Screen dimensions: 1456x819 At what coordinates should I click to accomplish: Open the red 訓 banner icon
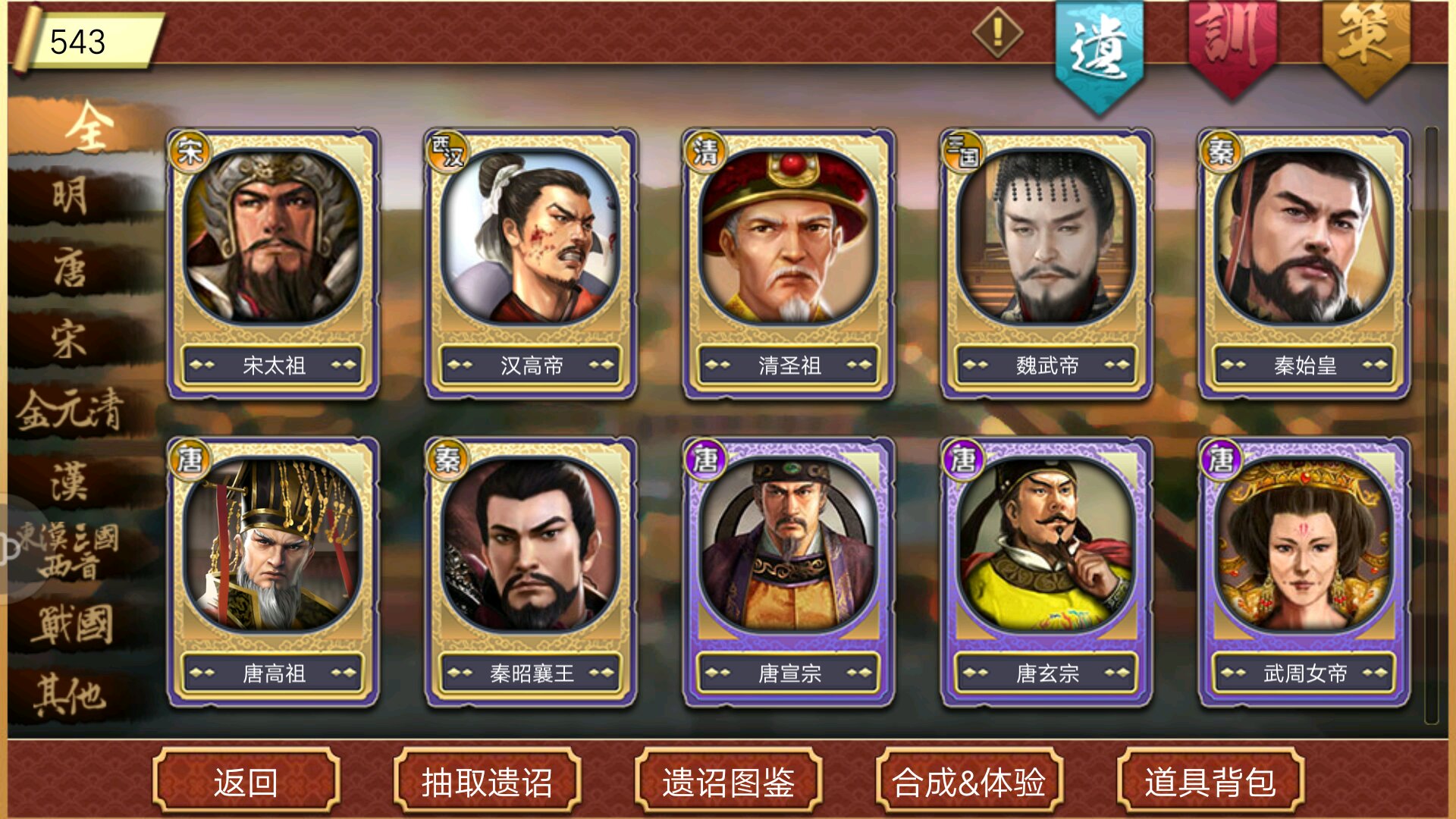tap(1232, 47)
